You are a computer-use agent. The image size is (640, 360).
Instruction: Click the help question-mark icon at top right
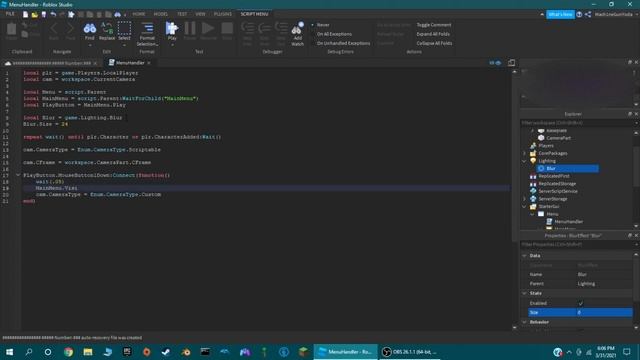tap(579, 14)
